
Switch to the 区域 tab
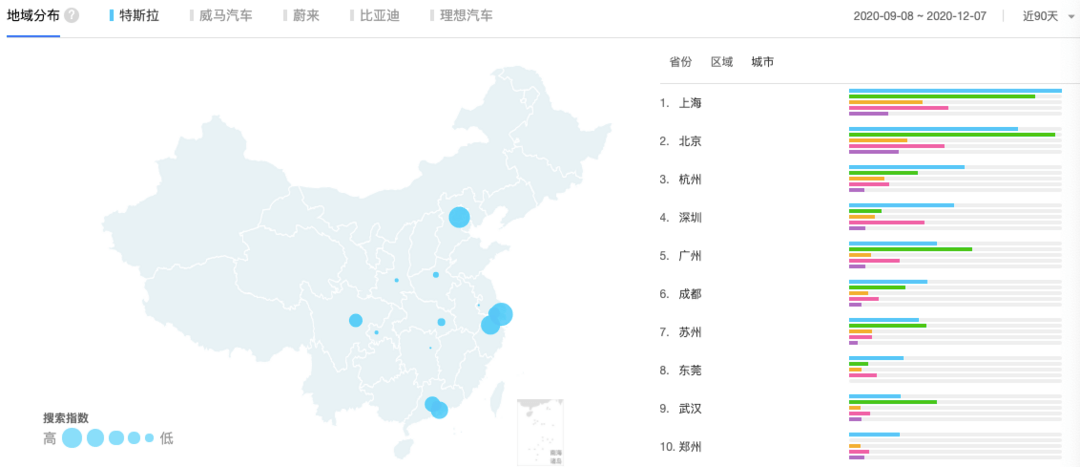(x=722, y=62)
